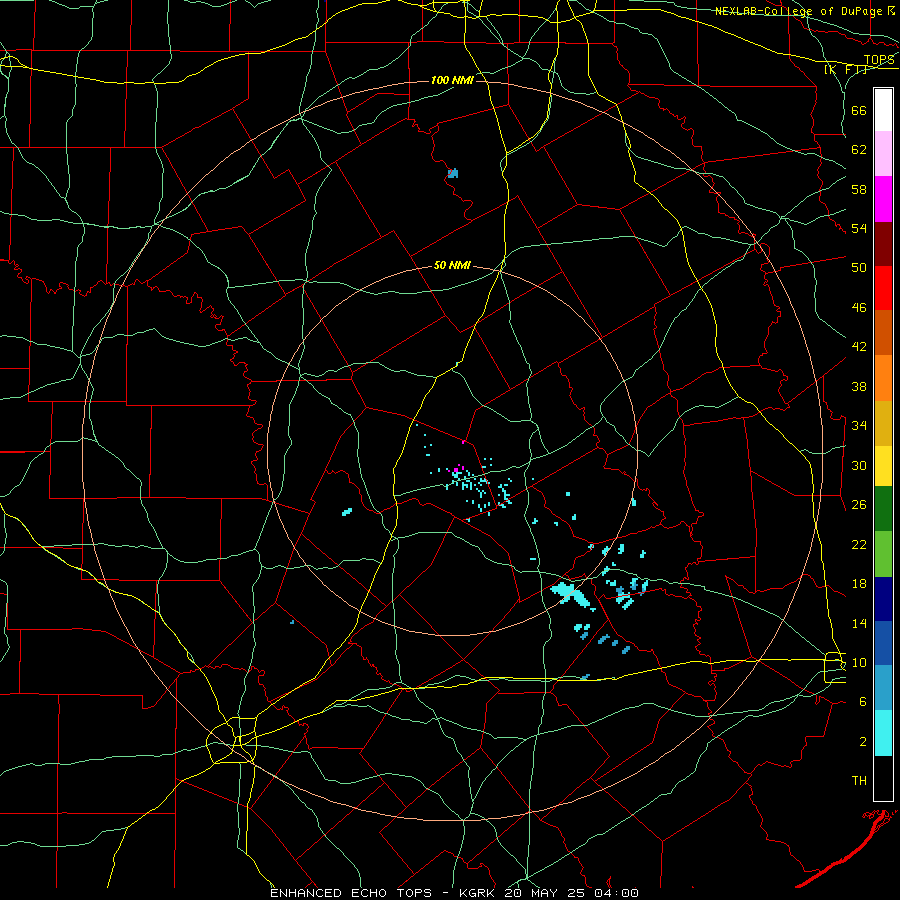Click the bright red legend swatch
Image resolution: width=900 pixels, height=900 pixels.
883,288
